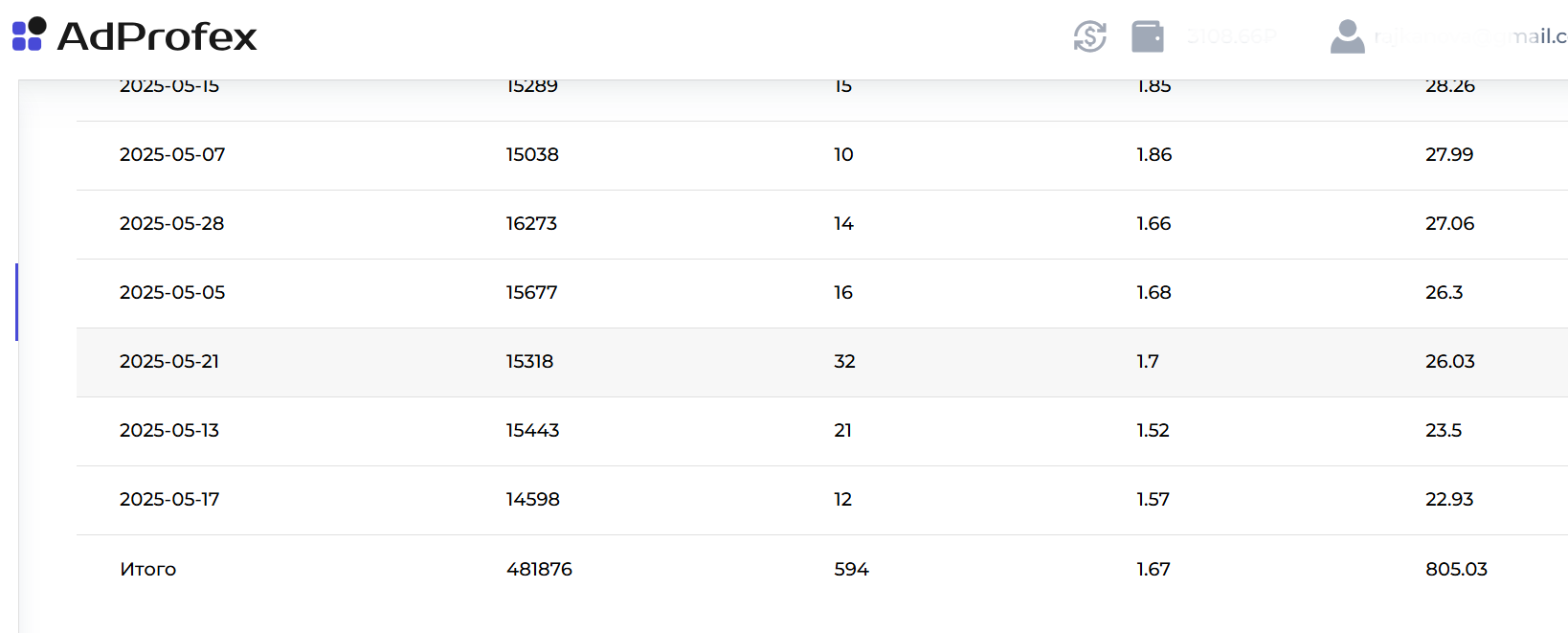Click the account email in header
This screenshot has width=1568, height=633.
pyautogui.click(x=1470, y=36)
